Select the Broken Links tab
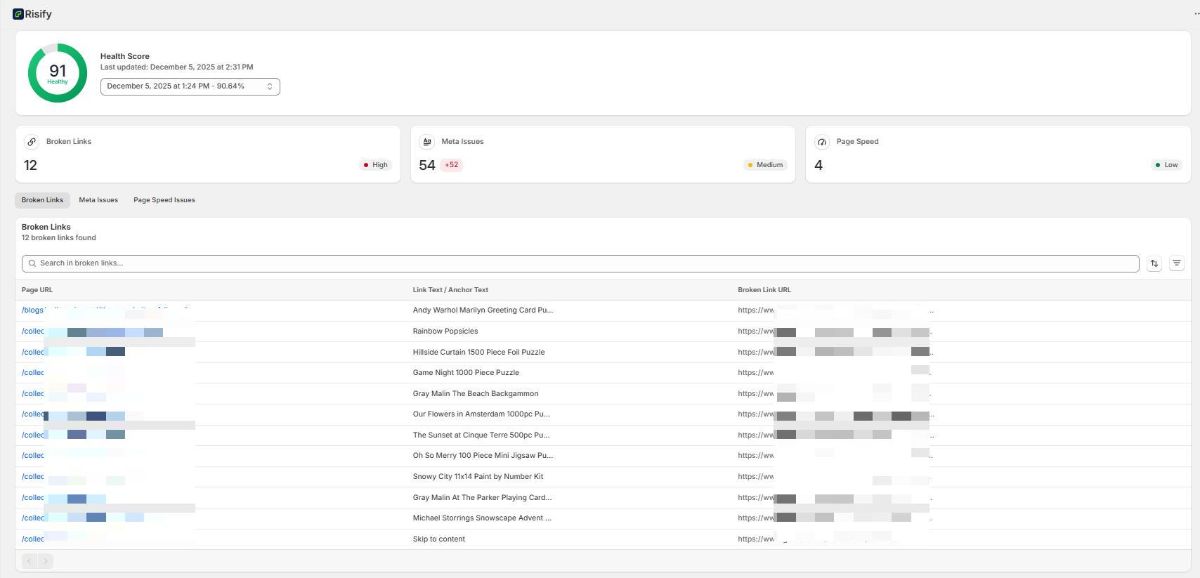The height and width of the screenshot is (578, 1200). point(42,200)
